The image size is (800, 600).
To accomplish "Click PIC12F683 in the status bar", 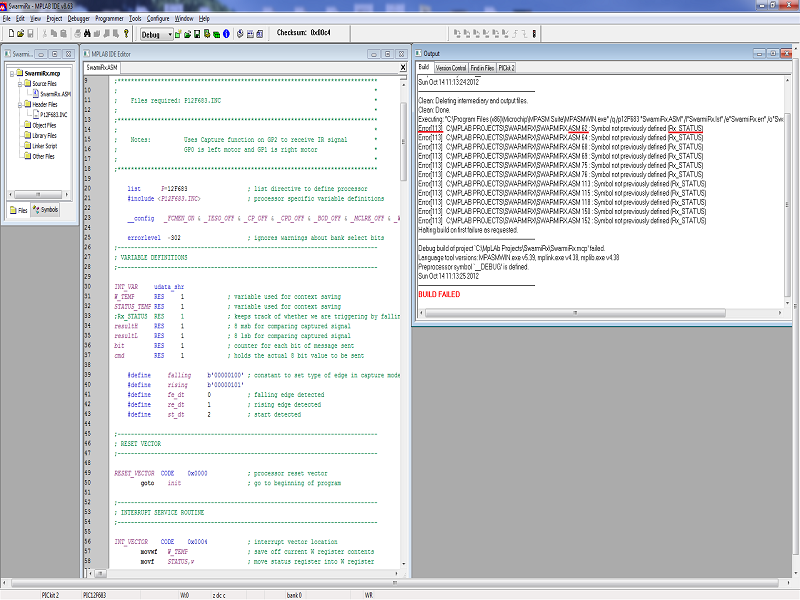I will pyautogui.click(x=94, y=595).
